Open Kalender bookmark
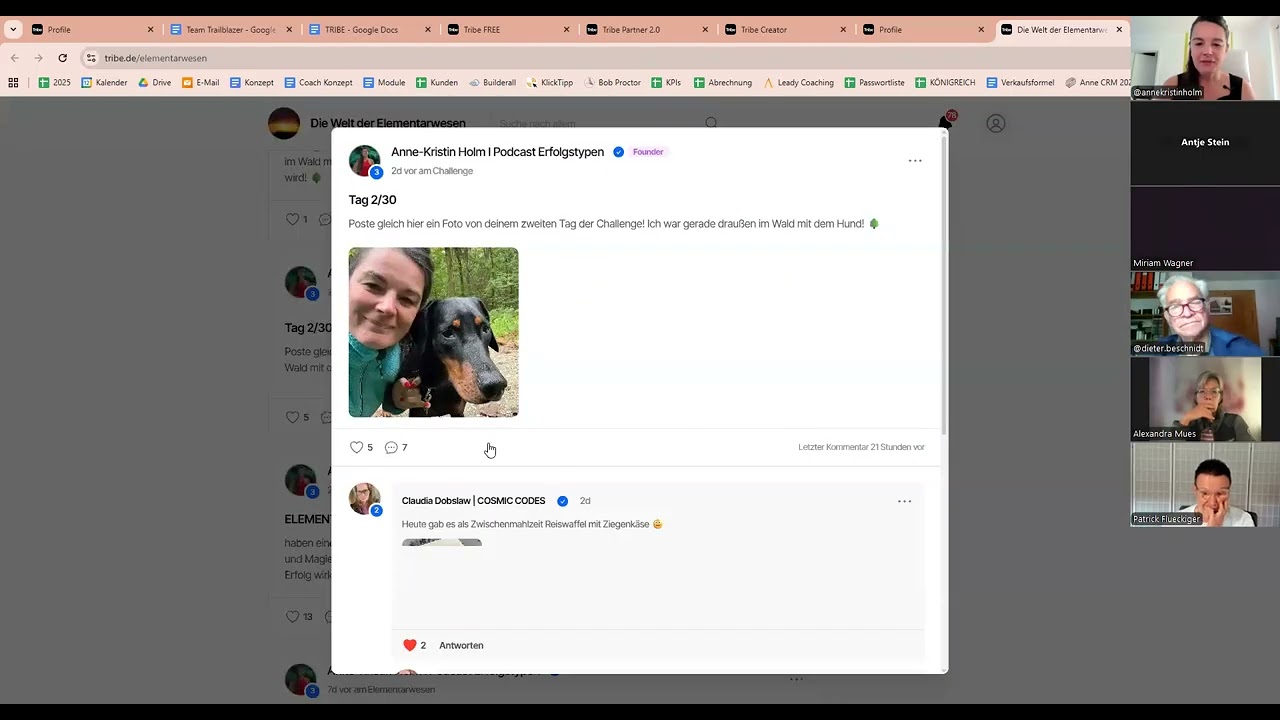The image size is (1280, 720). 104,82
